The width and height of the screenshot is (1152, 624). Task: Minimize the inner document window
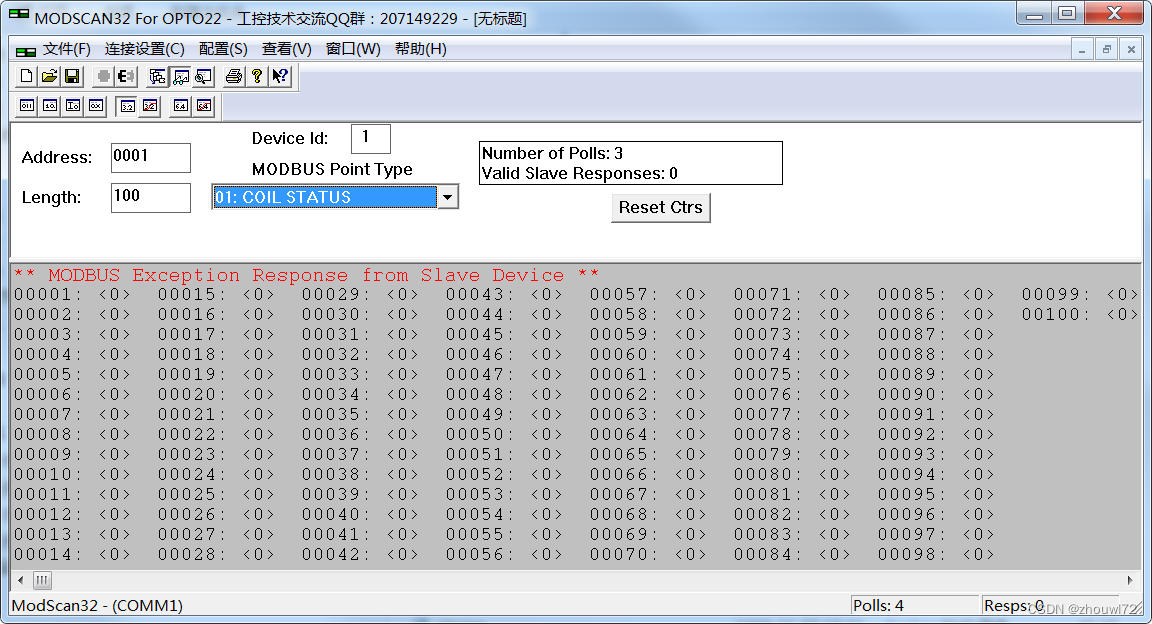pyautogui.click(x=1081, y=49)
